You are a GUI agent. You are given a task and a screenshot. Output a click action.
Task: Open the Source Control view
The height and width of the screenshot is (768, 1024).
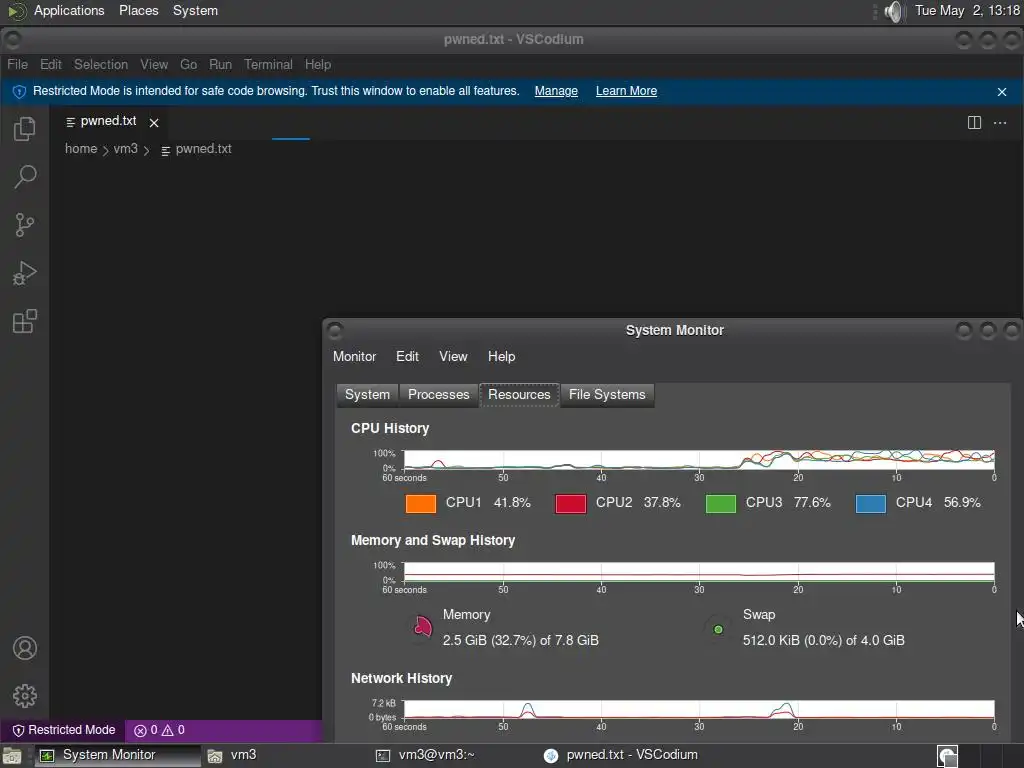click(x=25, y=225)
